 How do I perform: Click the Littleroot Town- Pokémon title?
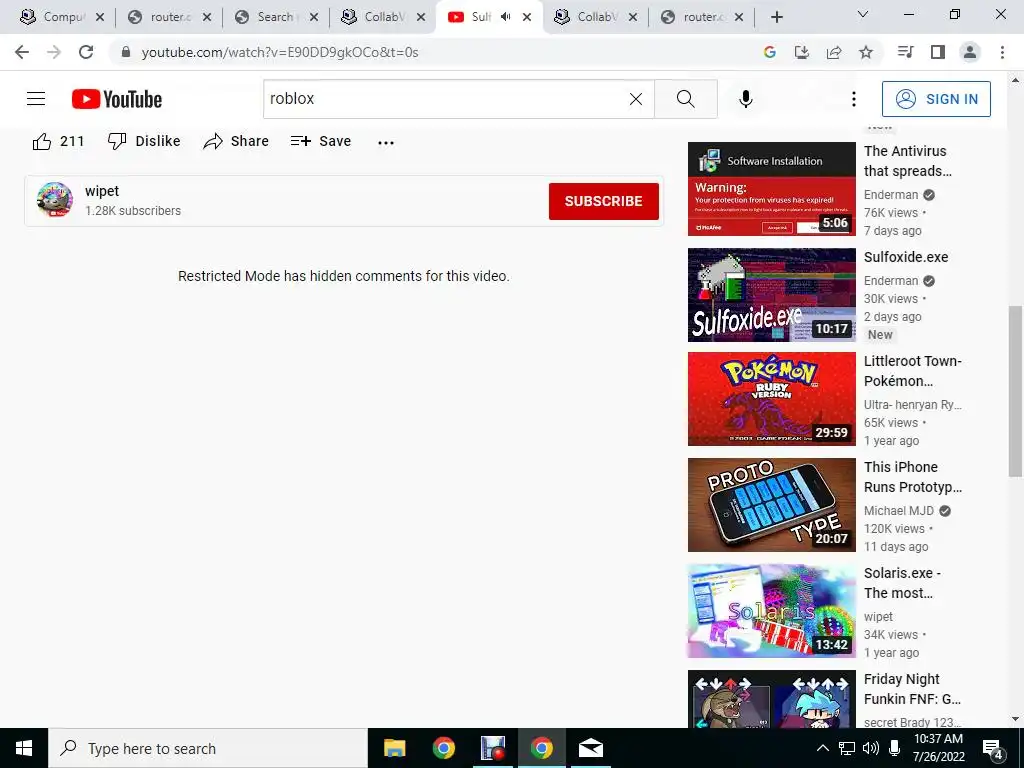pos(912,371)
